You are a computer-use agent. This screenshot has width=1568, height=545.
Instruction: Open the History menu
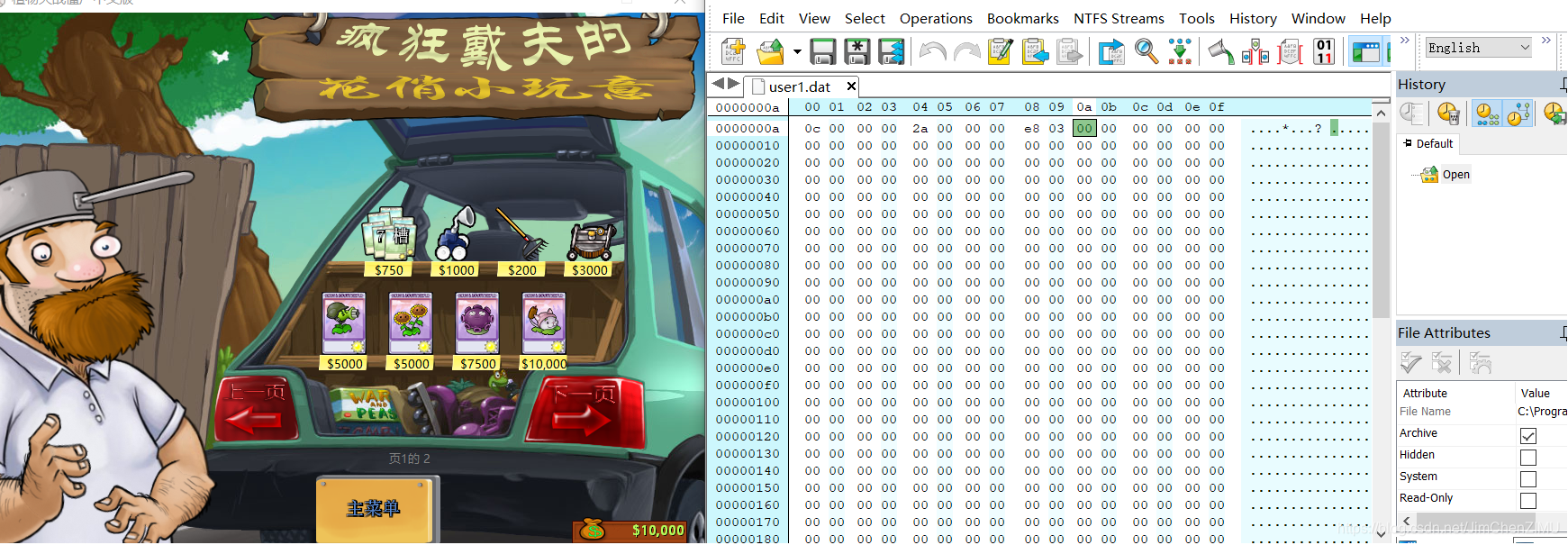1253,18
